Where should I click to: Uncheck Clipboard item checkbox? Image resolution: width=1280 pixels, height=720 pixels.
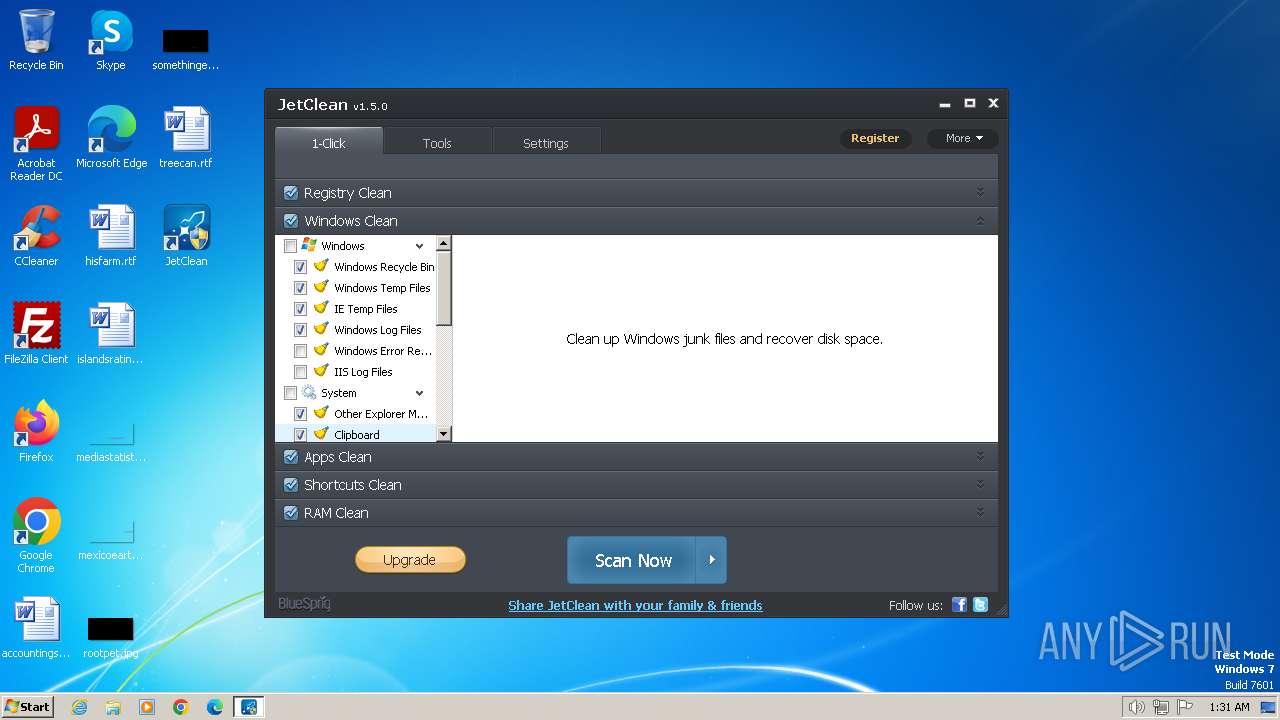tap(300, 435)
